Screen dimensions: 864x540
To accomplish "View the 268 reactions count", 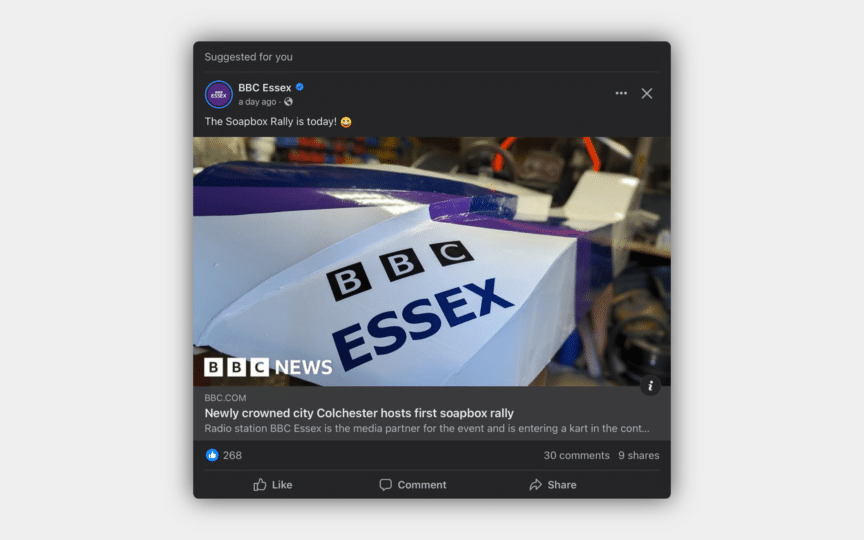I will [232, 456].
